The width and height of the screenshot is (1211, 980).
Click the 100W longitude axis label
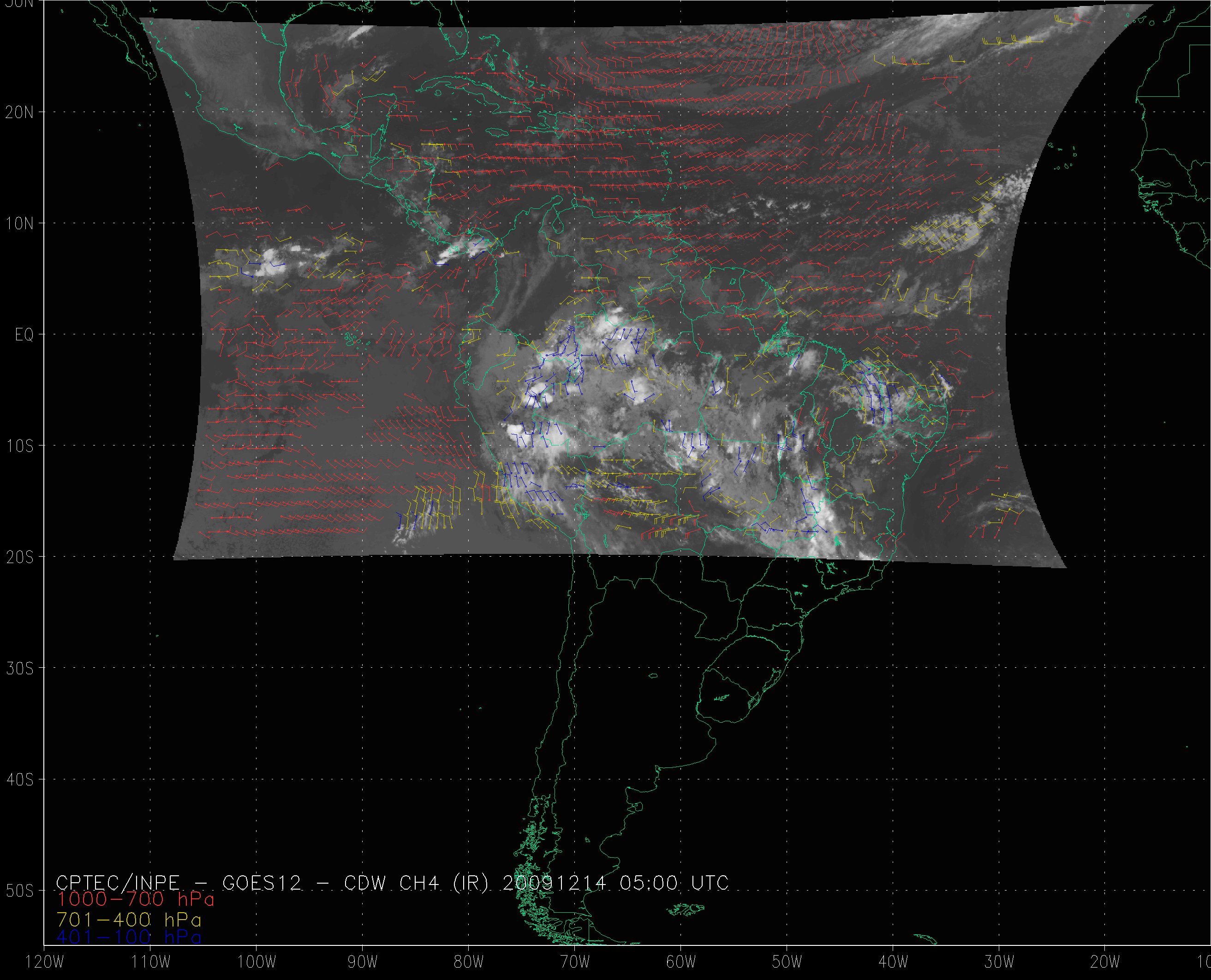pyautogui.click(x=257, y=962)
